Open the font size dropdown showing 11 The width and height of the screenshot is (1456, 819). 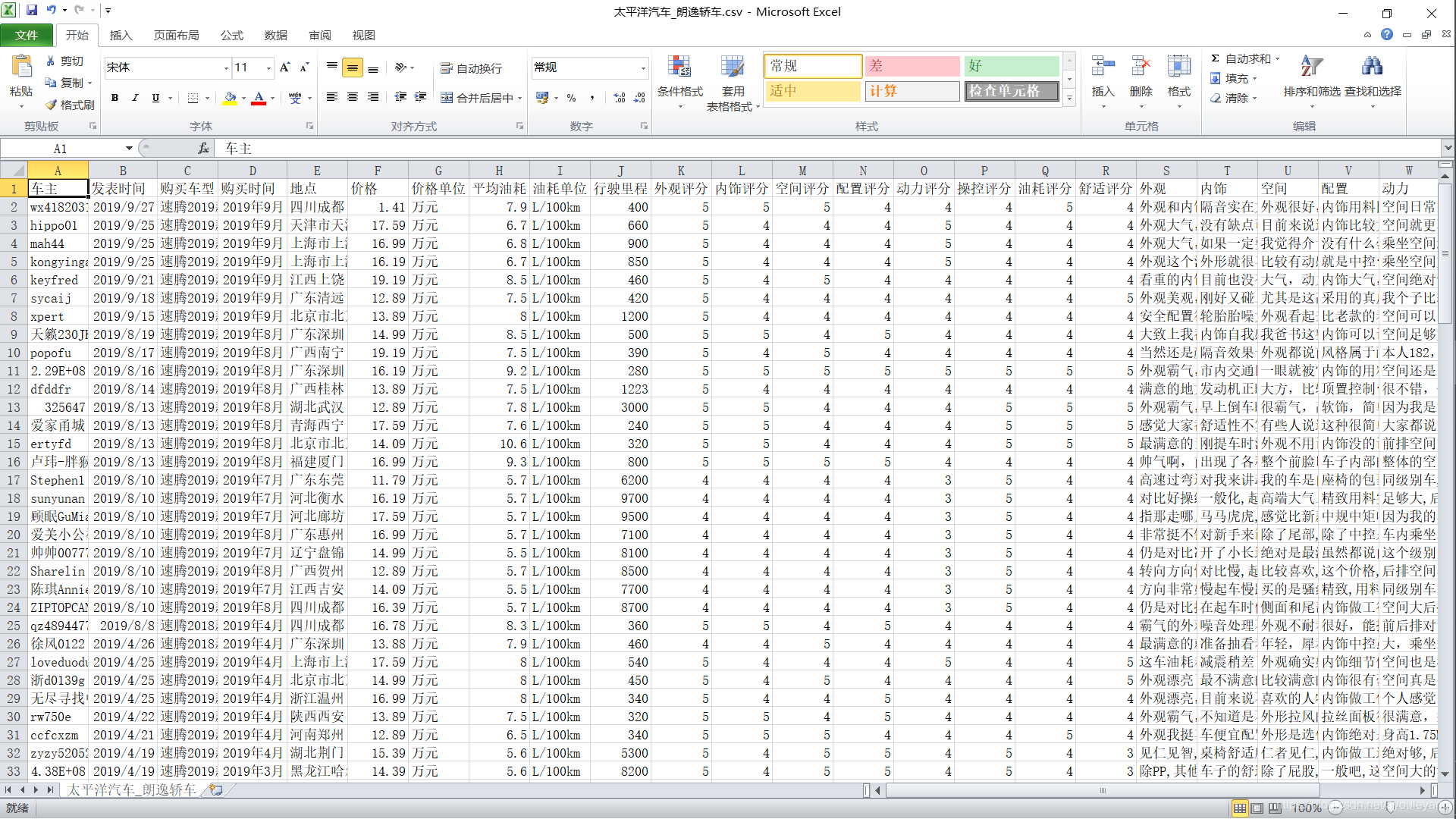(268, 68)
